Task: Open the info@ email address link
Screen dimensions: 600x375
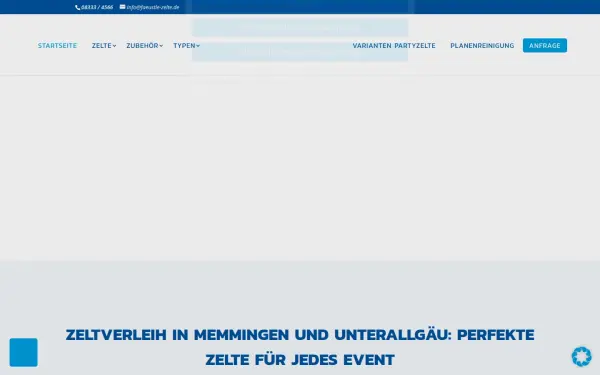Action: (153, 7)
